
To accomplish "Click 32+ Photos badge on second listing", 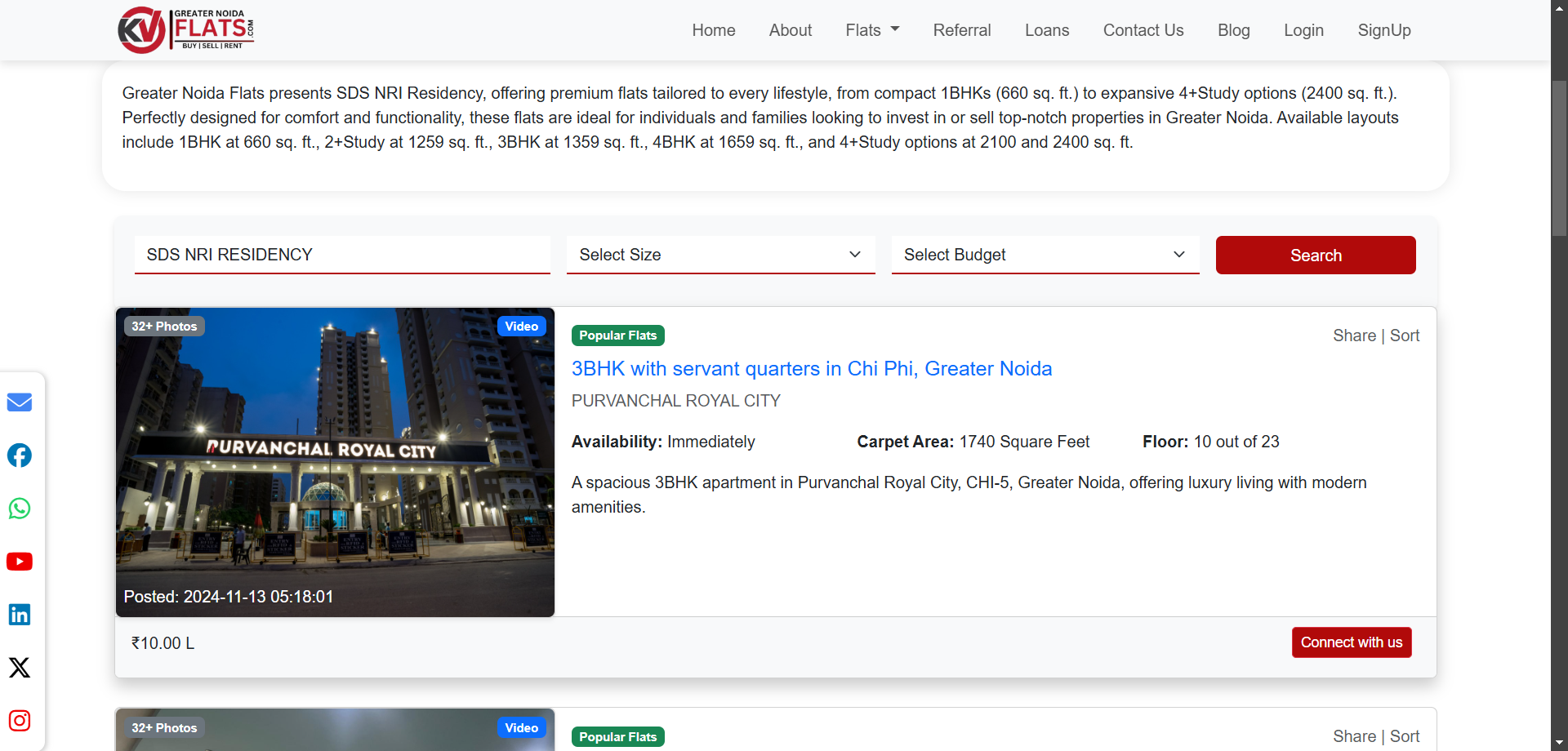I will pos(164,728).
